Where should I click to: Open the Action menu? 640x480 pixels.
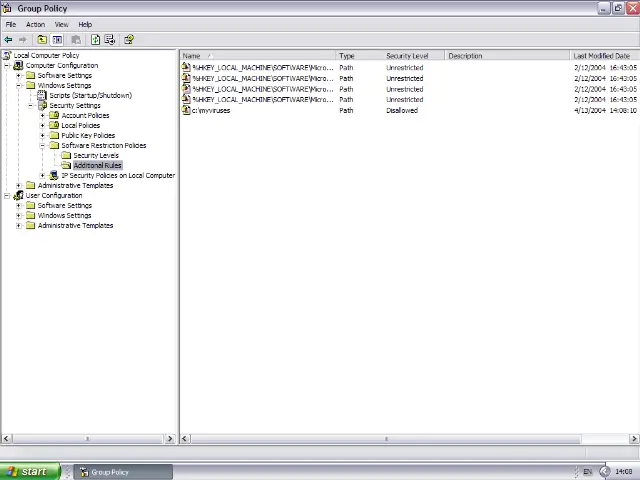36,24
